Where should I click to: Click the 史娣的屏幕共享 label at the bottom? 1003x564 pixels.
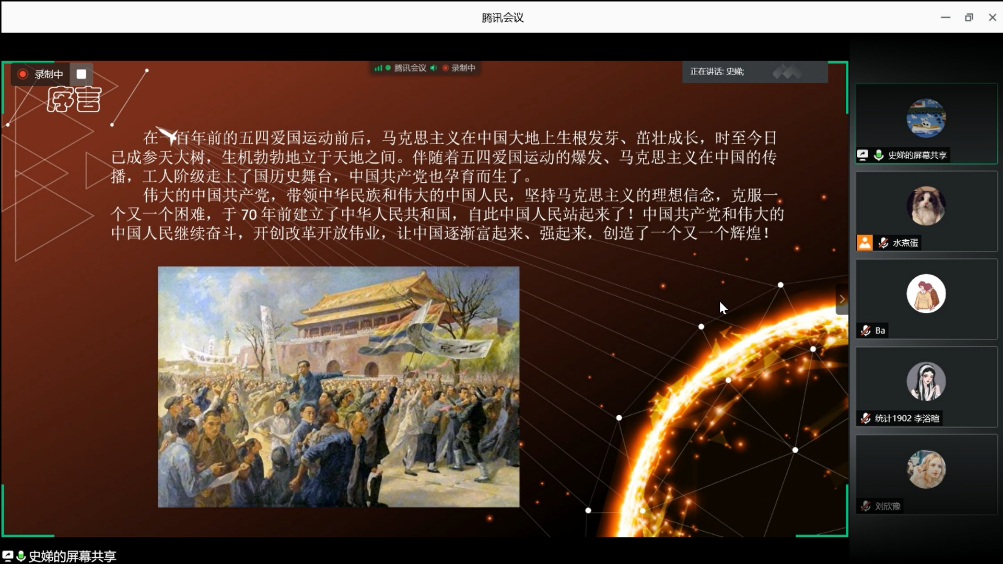(x=72, y=556)
